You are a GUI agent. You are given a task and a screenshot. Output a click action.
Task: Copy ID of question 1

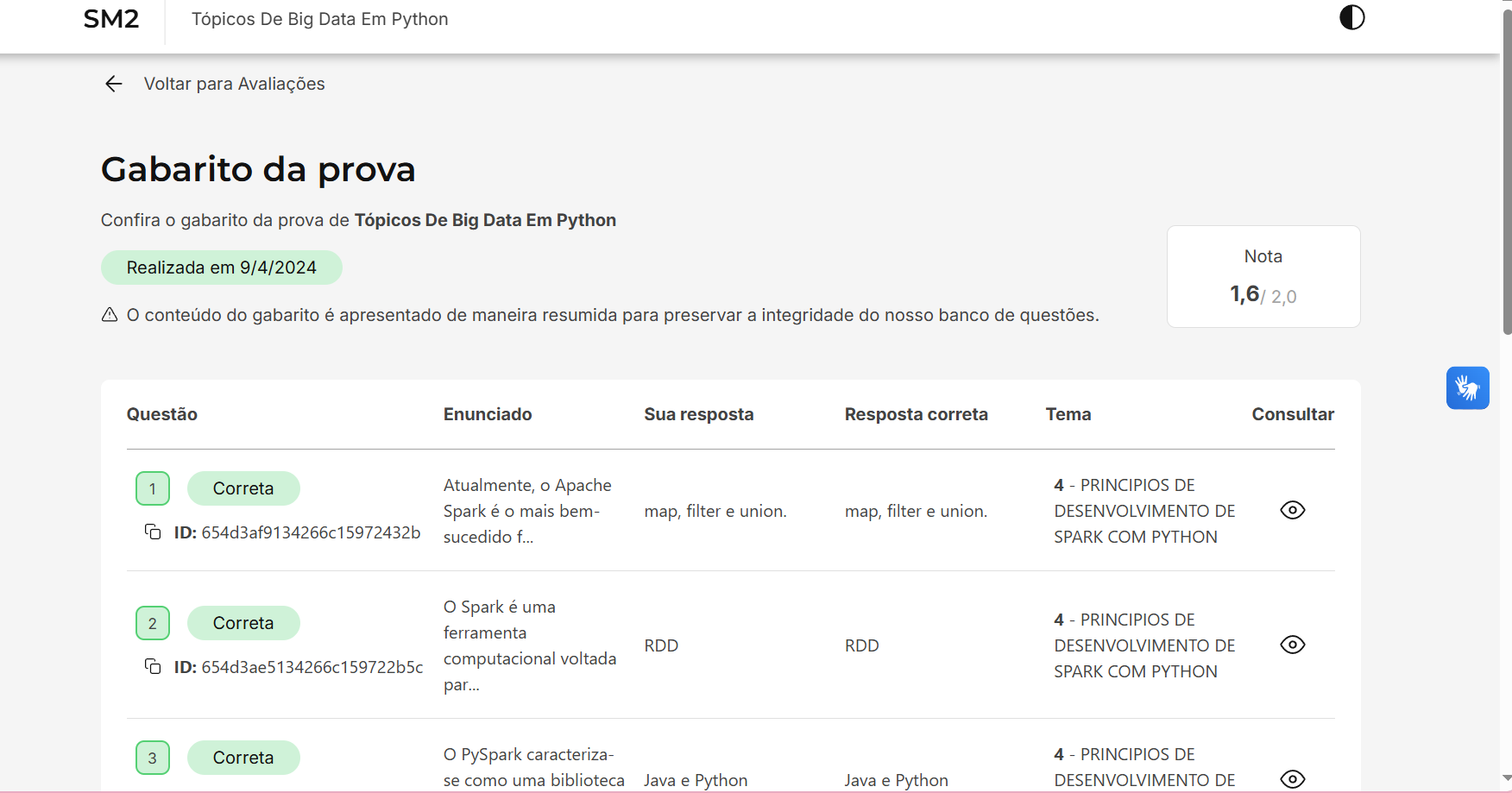click(153, 532)
